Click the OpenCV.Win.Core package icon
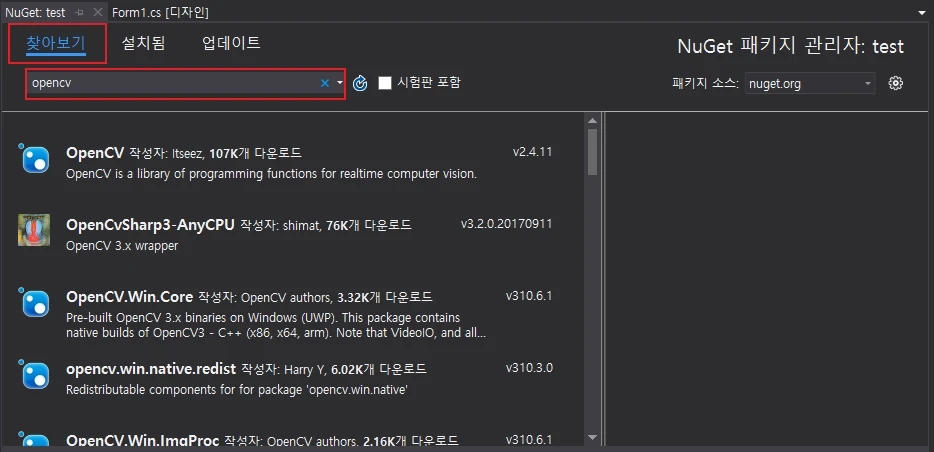The width and height of the screenshot is (934, 452). (34, 302)
